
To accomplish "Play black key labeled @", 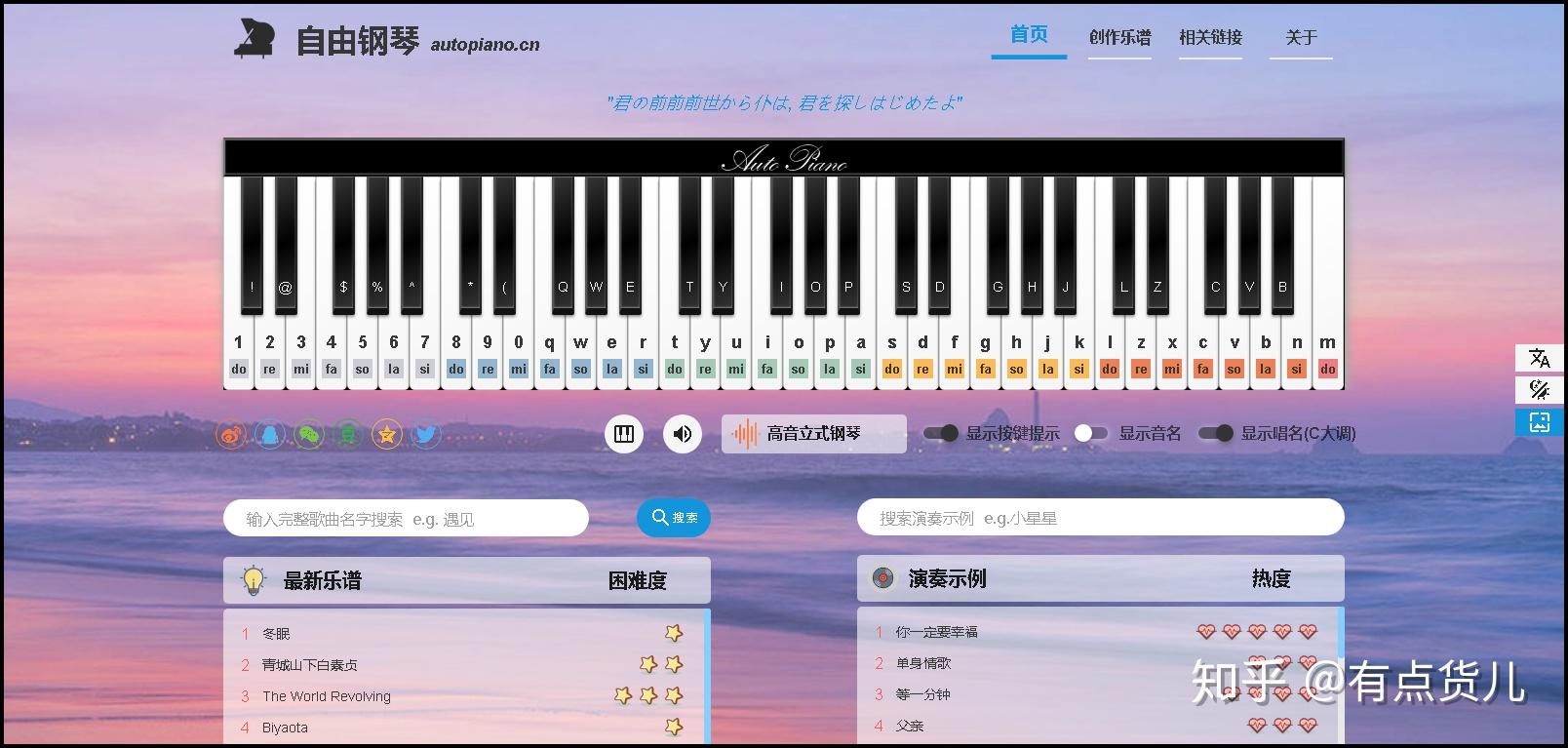I will click(x=286, y=244).
